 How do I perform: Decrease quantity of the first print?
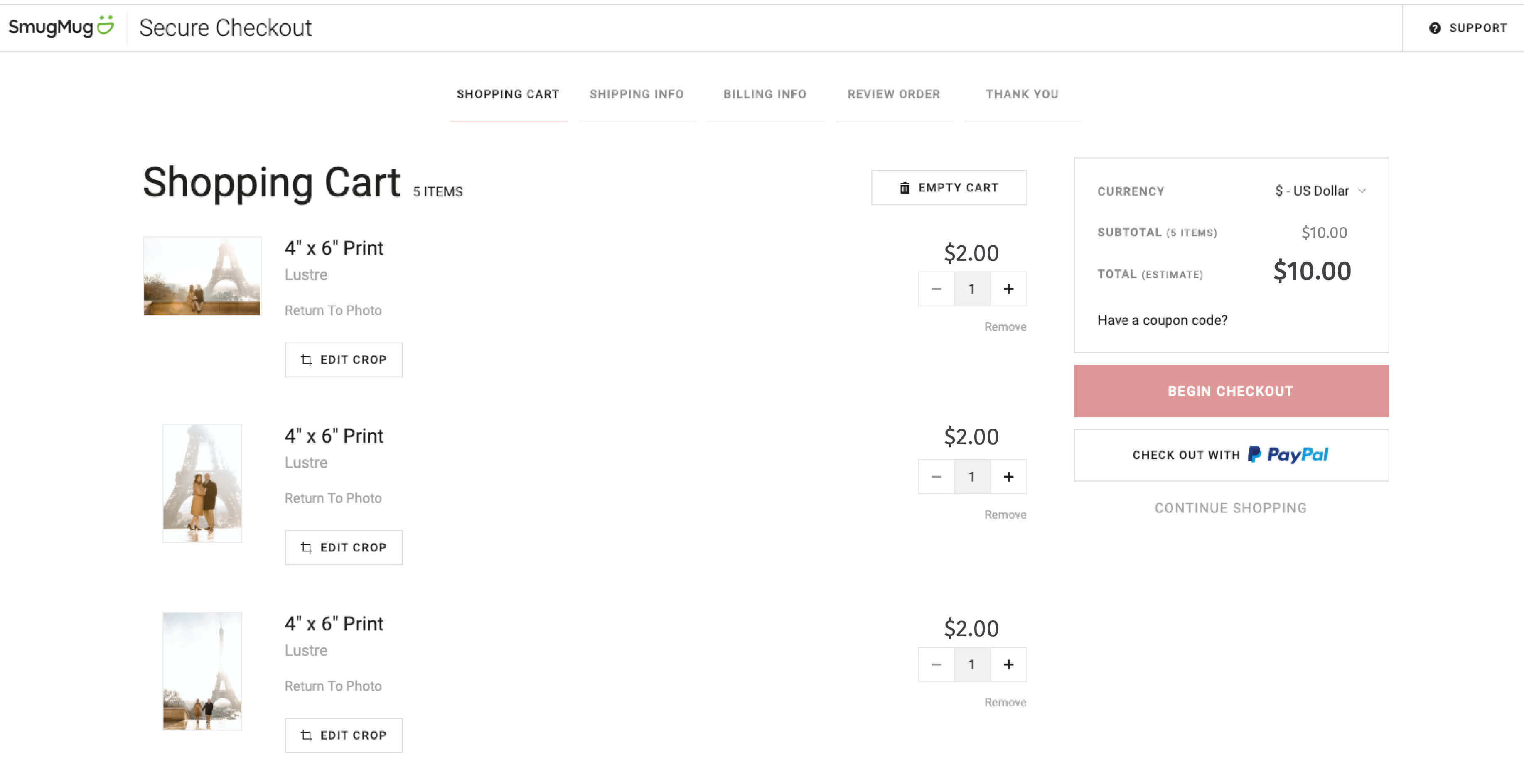tap(936, 289)
